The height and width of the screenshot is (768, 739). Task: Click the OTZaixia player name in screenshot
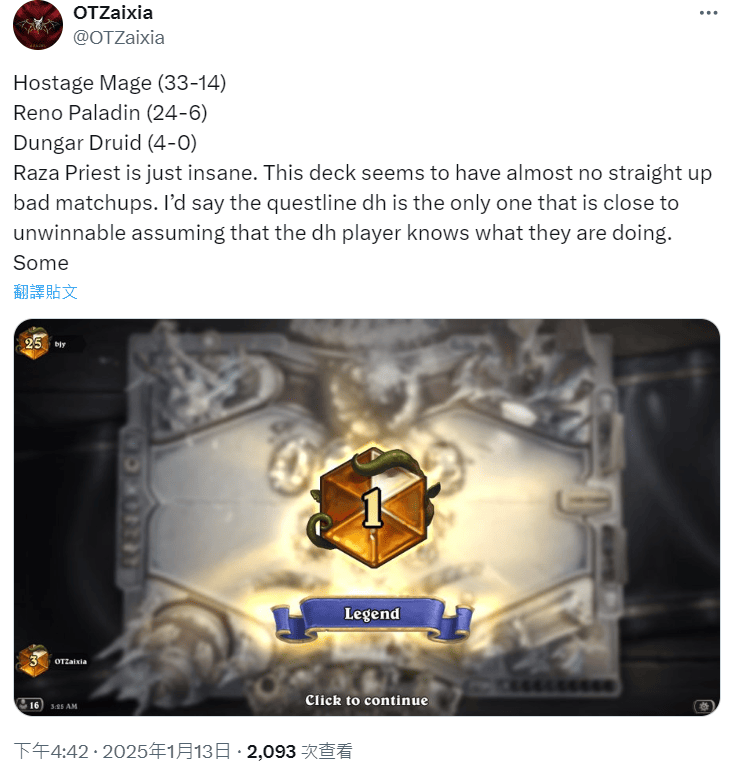click(x=71, y=661)
